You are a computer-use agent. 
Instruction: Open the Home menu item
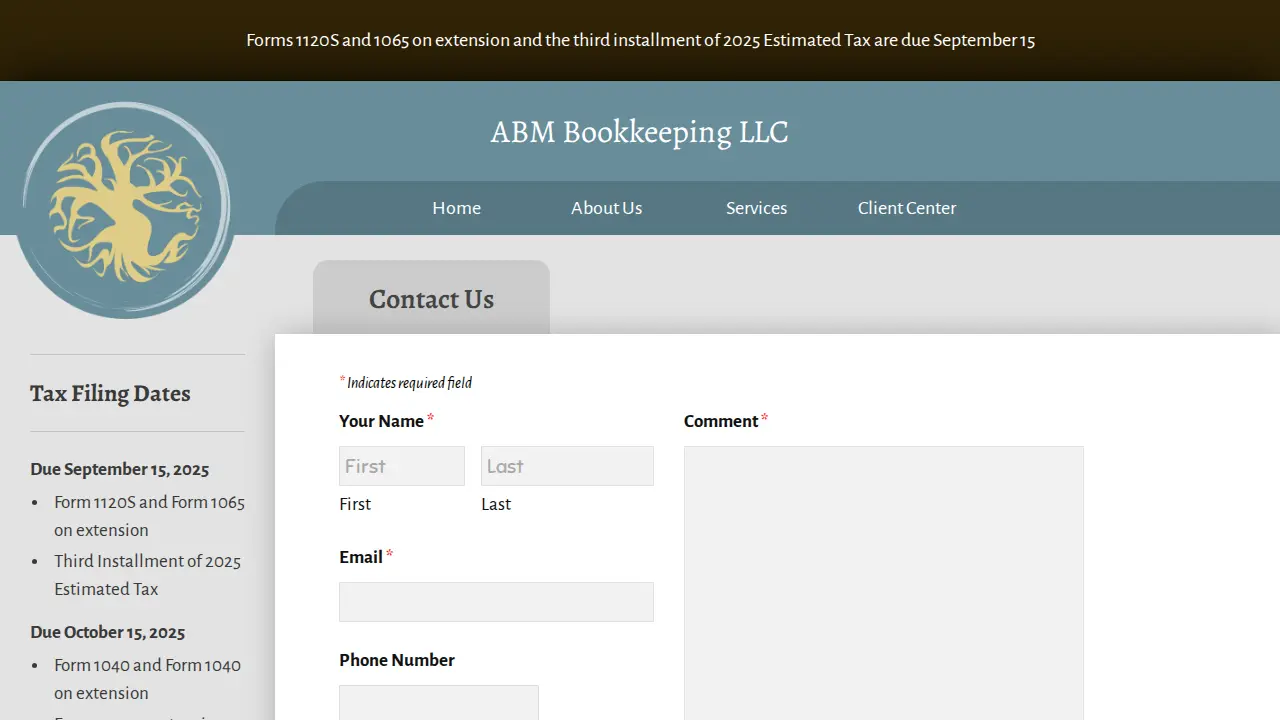click(x=456, y=208)
